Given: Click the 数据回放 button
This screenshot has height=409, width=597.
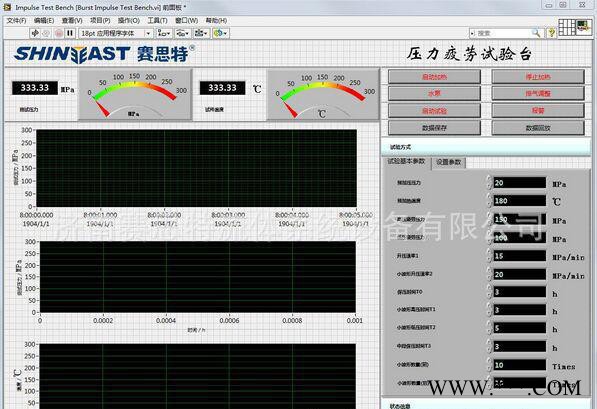Looking at the screenshot, I should (538, 128).
